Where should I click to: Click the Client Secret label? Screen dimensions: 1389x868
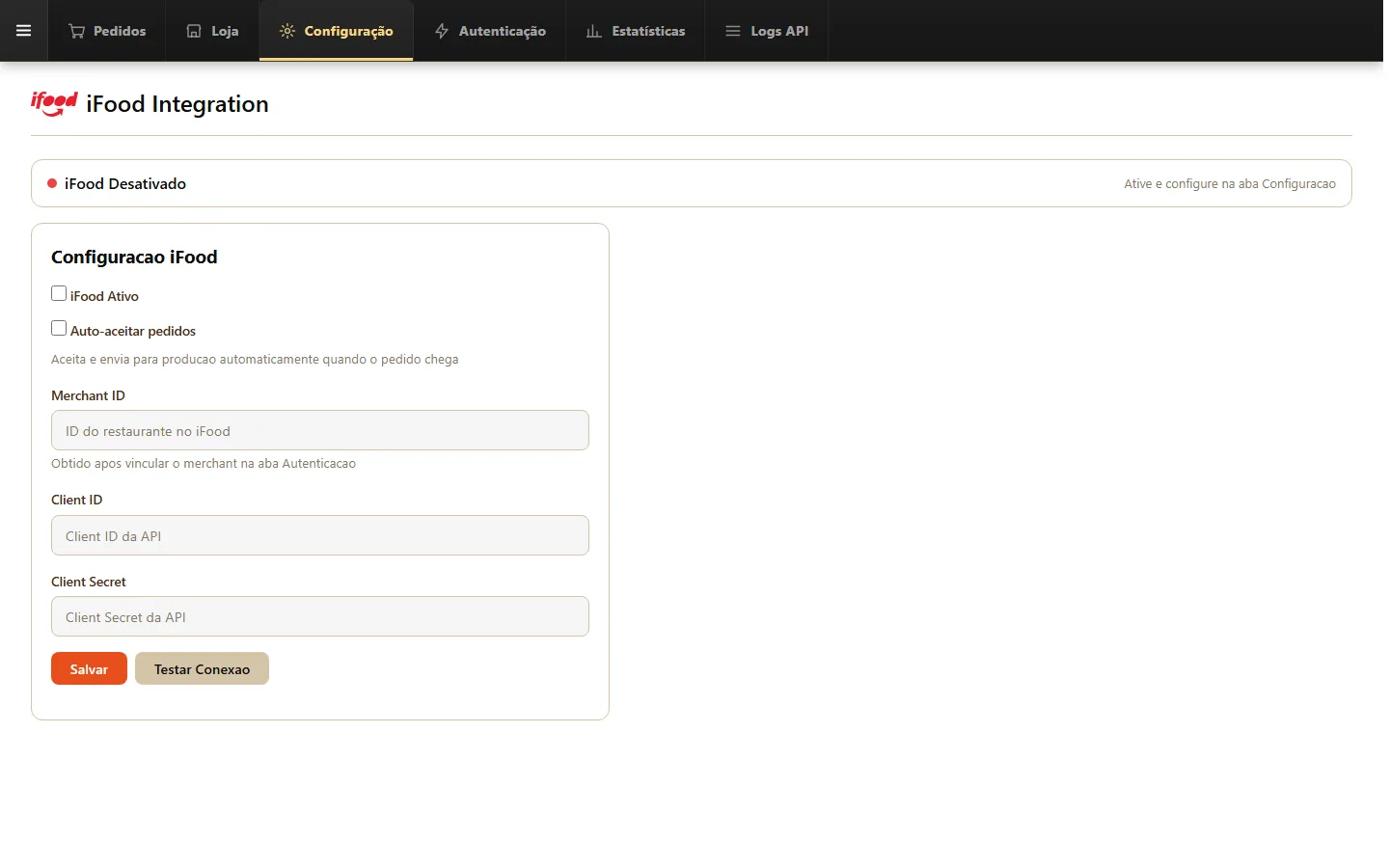click(89, 582)
